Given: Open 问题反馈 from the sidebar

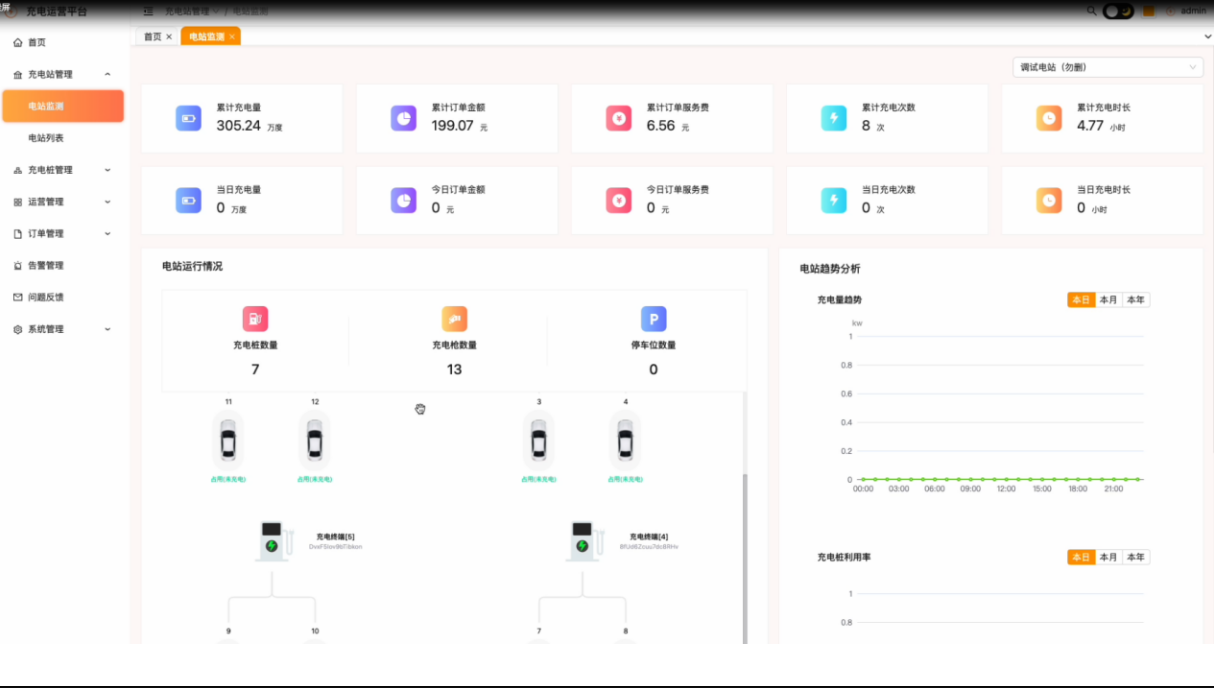Looking at the screenshot, I should (46, 298).
